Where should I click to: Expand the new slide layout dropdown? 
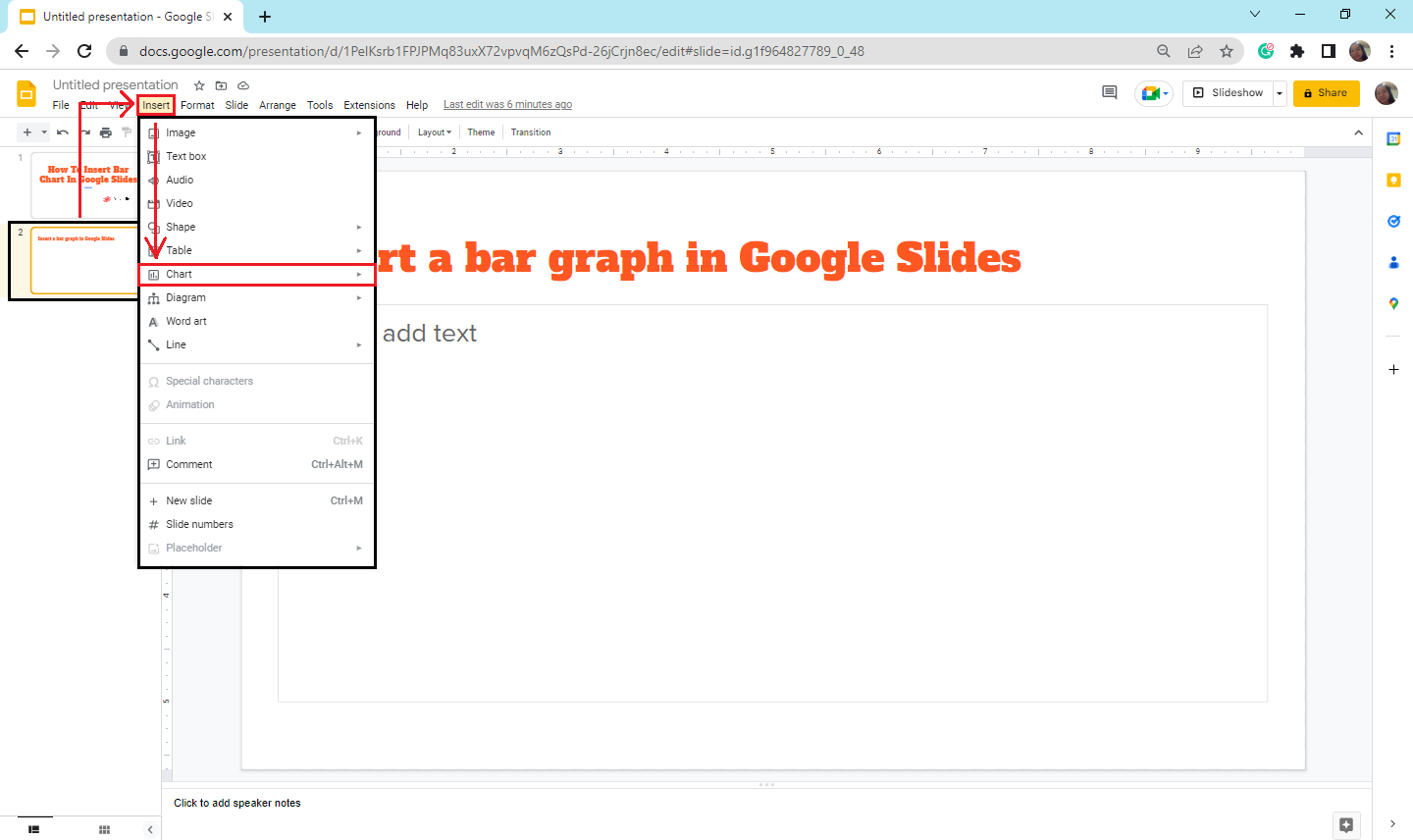(44, 132)
